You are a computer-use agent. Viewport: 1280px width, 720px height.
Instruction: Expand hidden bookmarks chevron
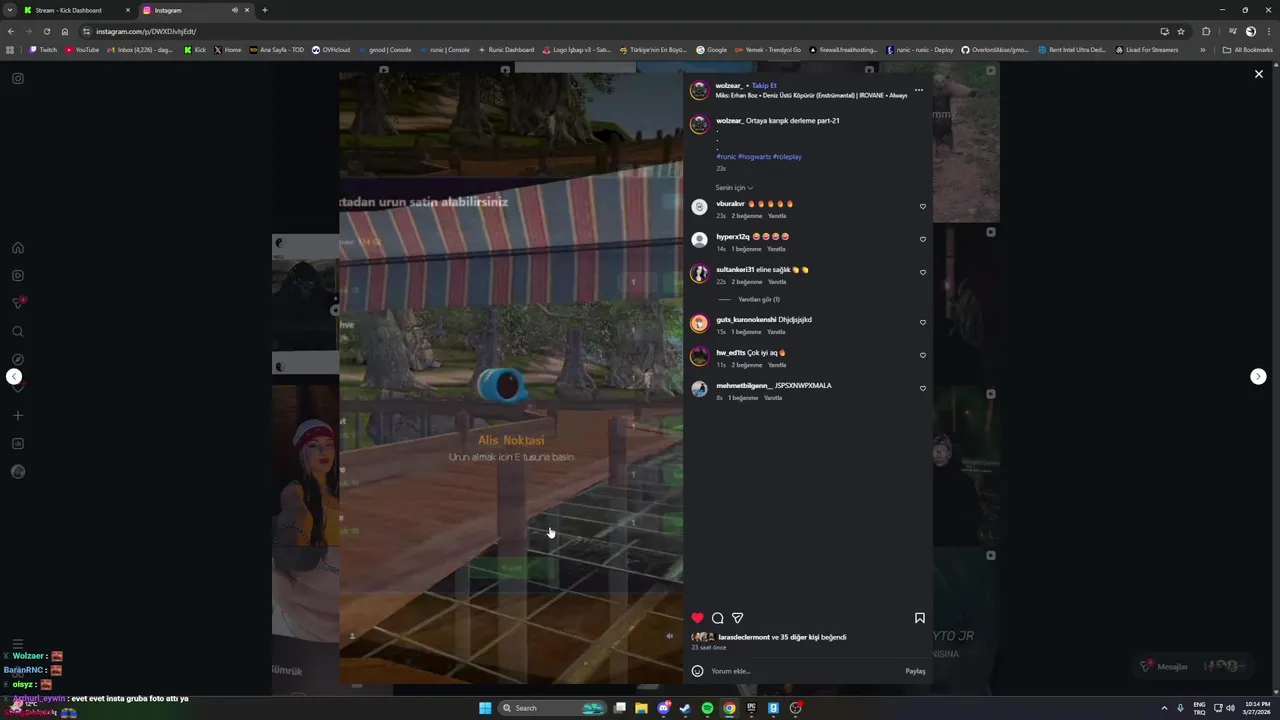click(x=1203, y=49)
